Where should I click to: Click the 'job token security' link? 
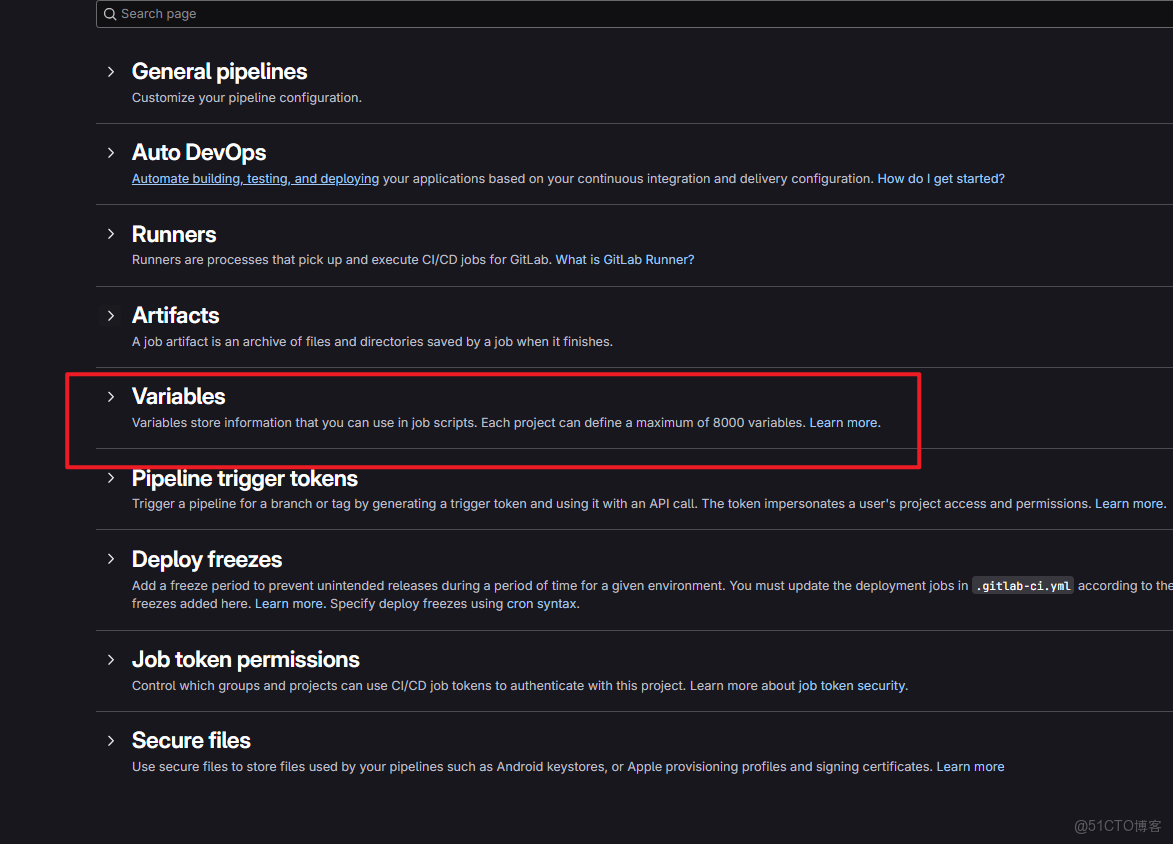(x=849, y=685)
